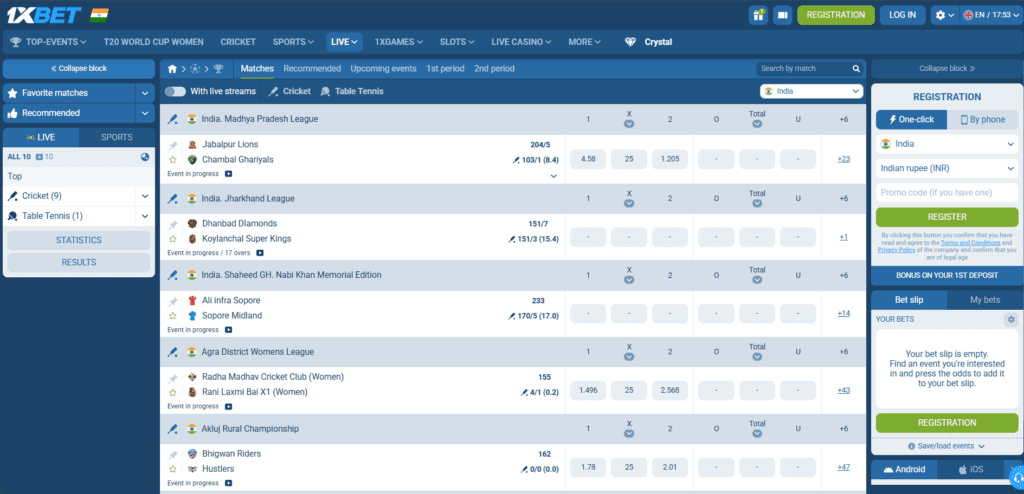Favorite the Hustlers match star
1024x494 pixels.
pos(173,469)
